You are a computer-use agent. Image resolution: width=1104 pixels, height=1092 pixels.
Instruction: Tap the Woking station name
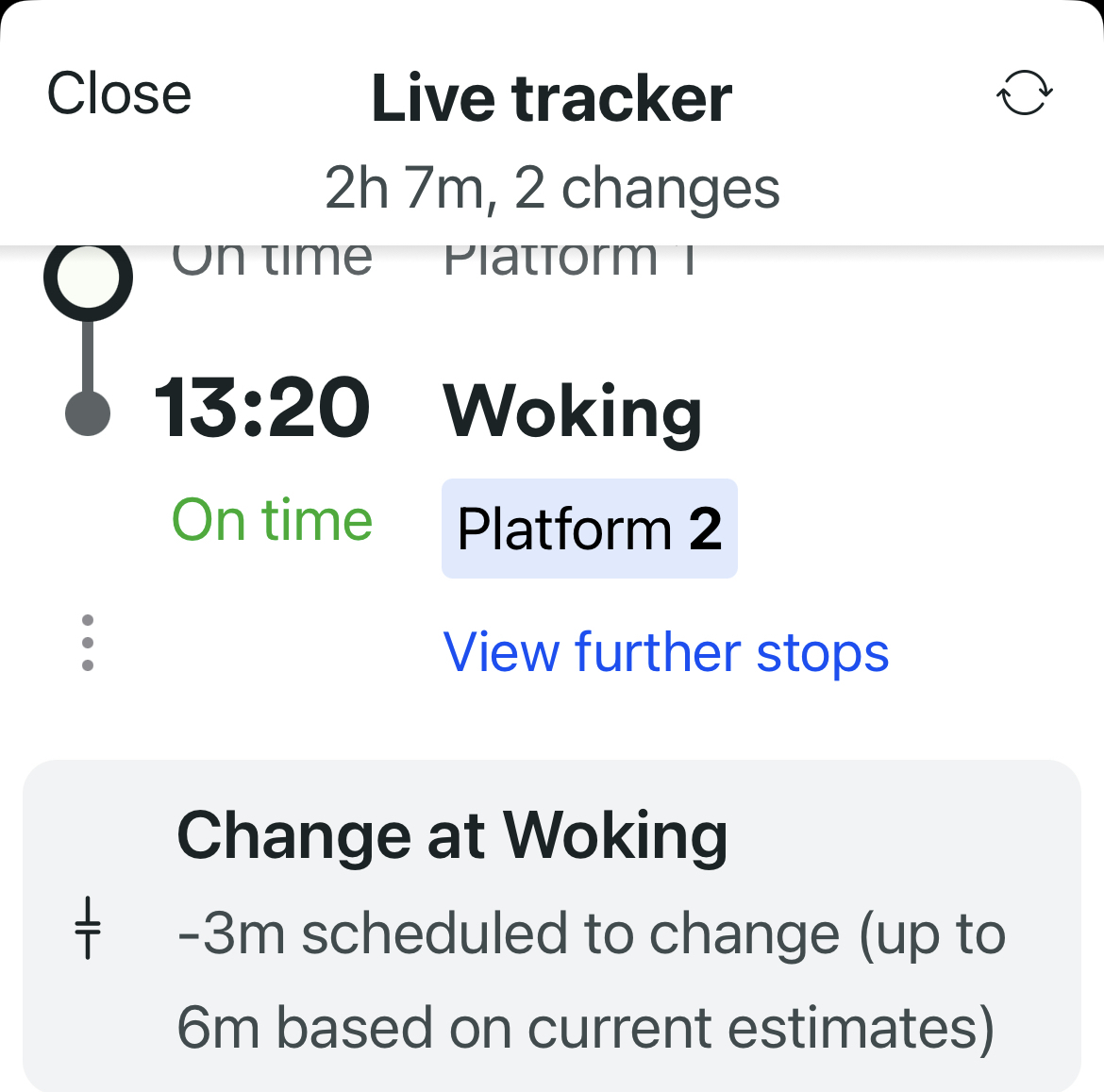573,412
